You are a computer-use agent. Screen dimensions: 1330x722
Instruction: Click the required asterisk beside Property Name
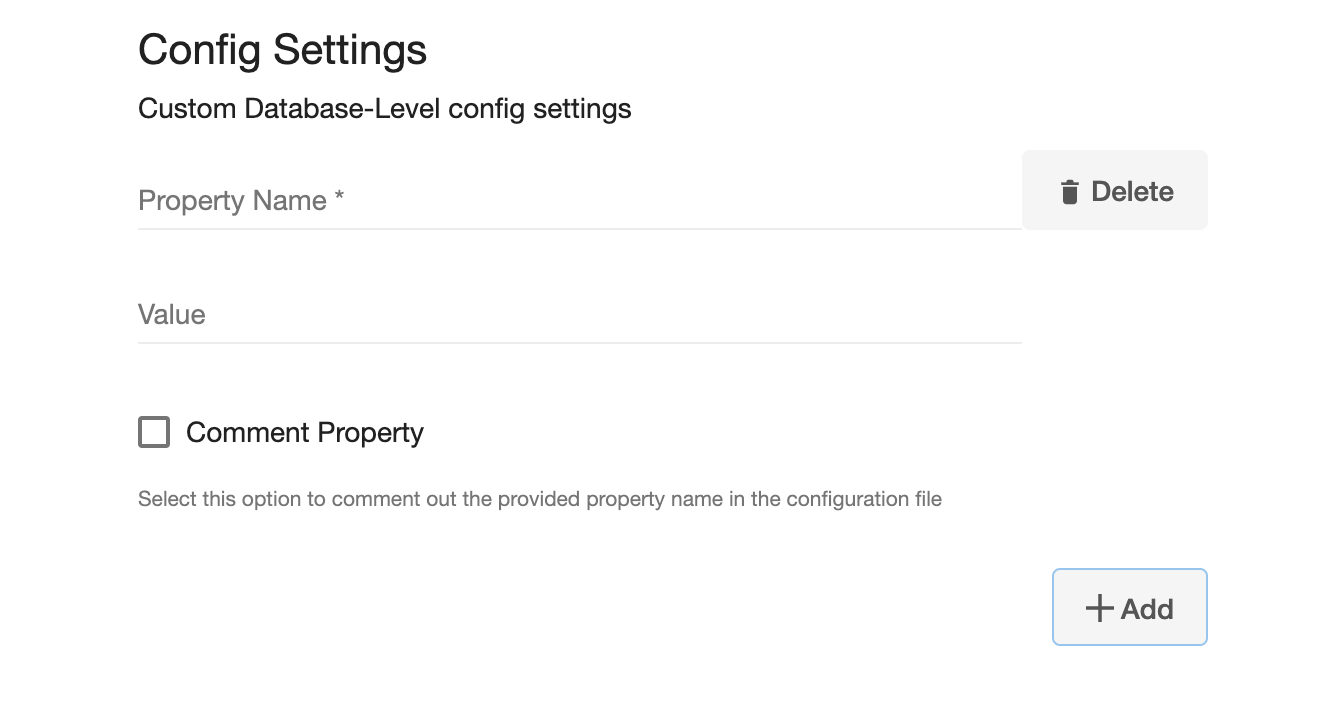tap(340, 199)
